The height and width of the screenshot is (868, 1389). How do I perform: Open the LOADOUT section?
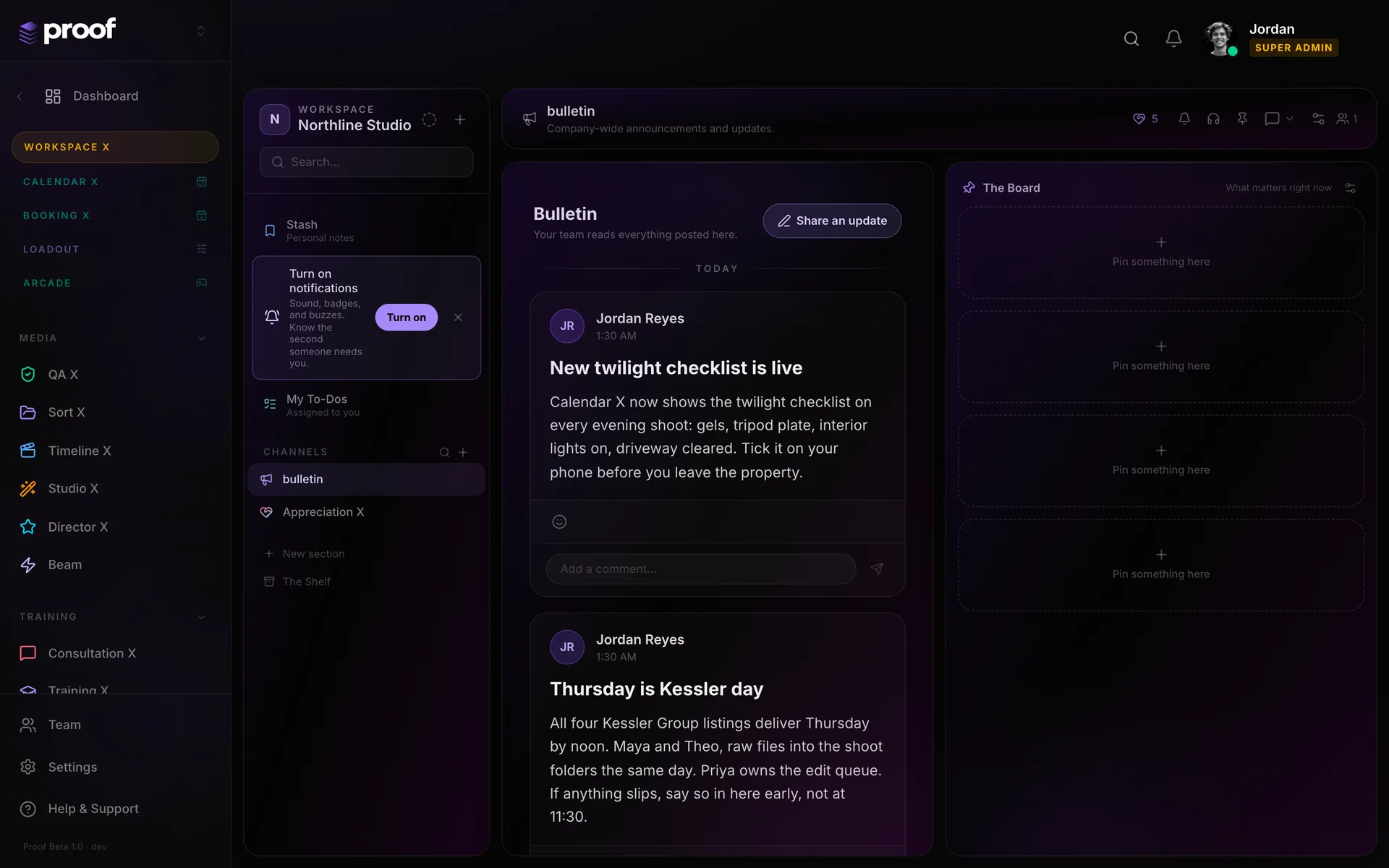[115, 249]
